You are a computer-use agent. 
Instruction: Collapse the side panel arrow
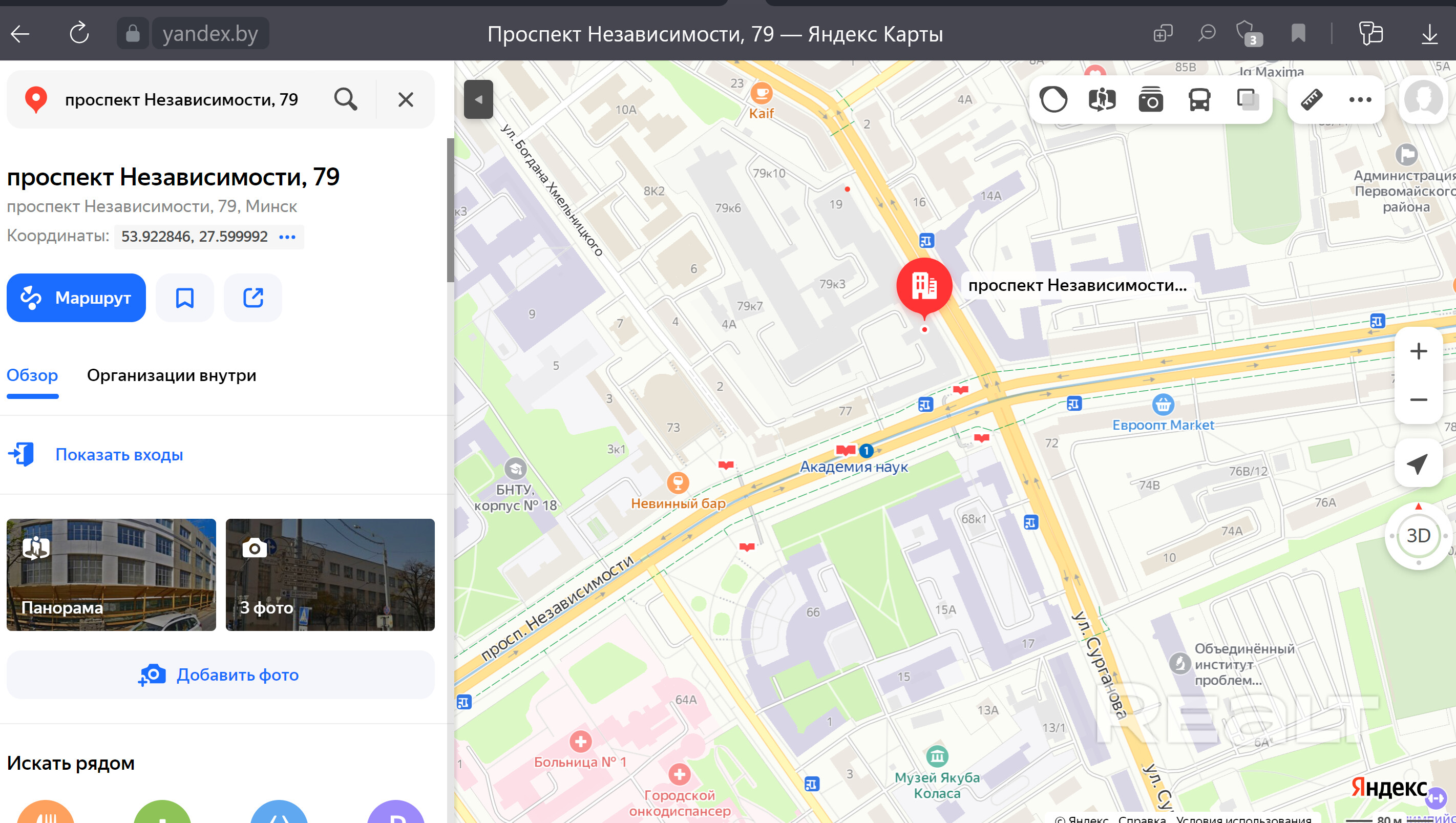coord(478,99)
